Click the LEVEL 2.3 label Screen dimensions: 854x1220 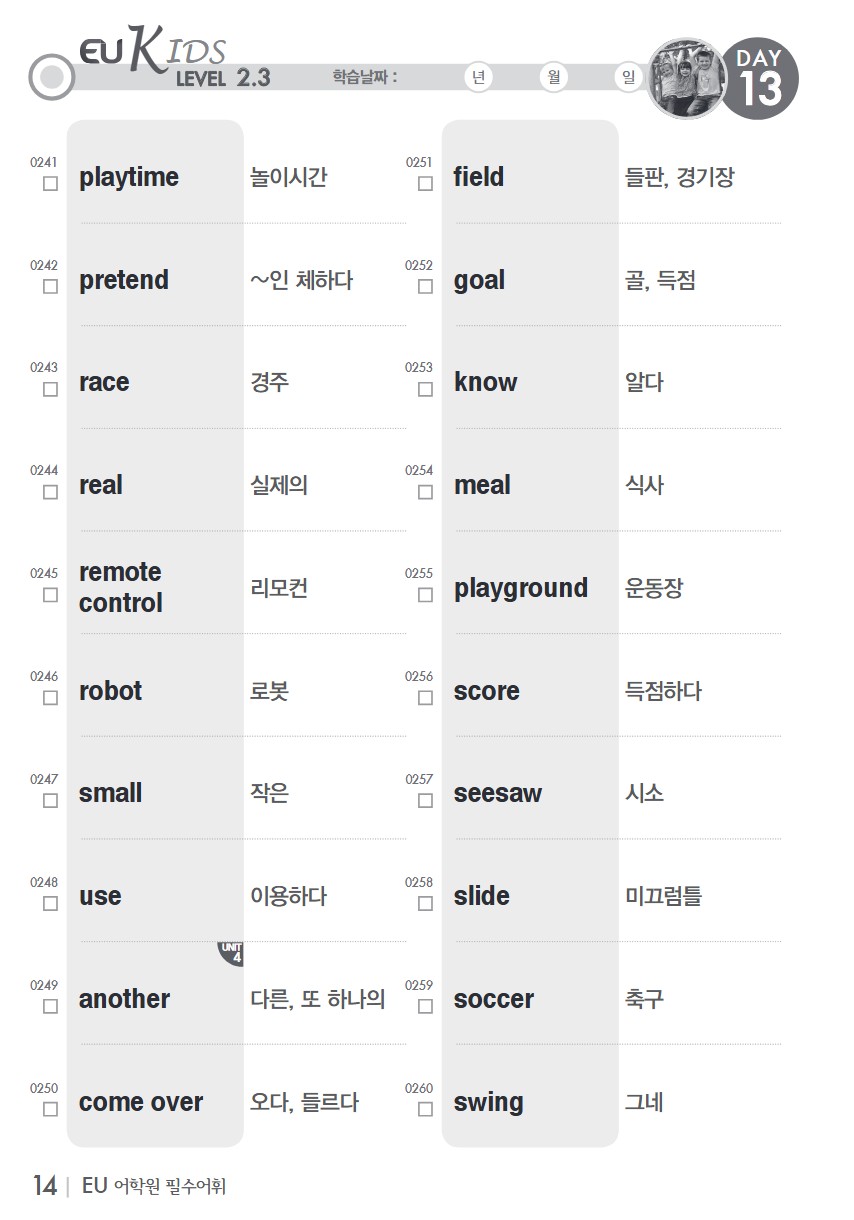pos(222,79)
